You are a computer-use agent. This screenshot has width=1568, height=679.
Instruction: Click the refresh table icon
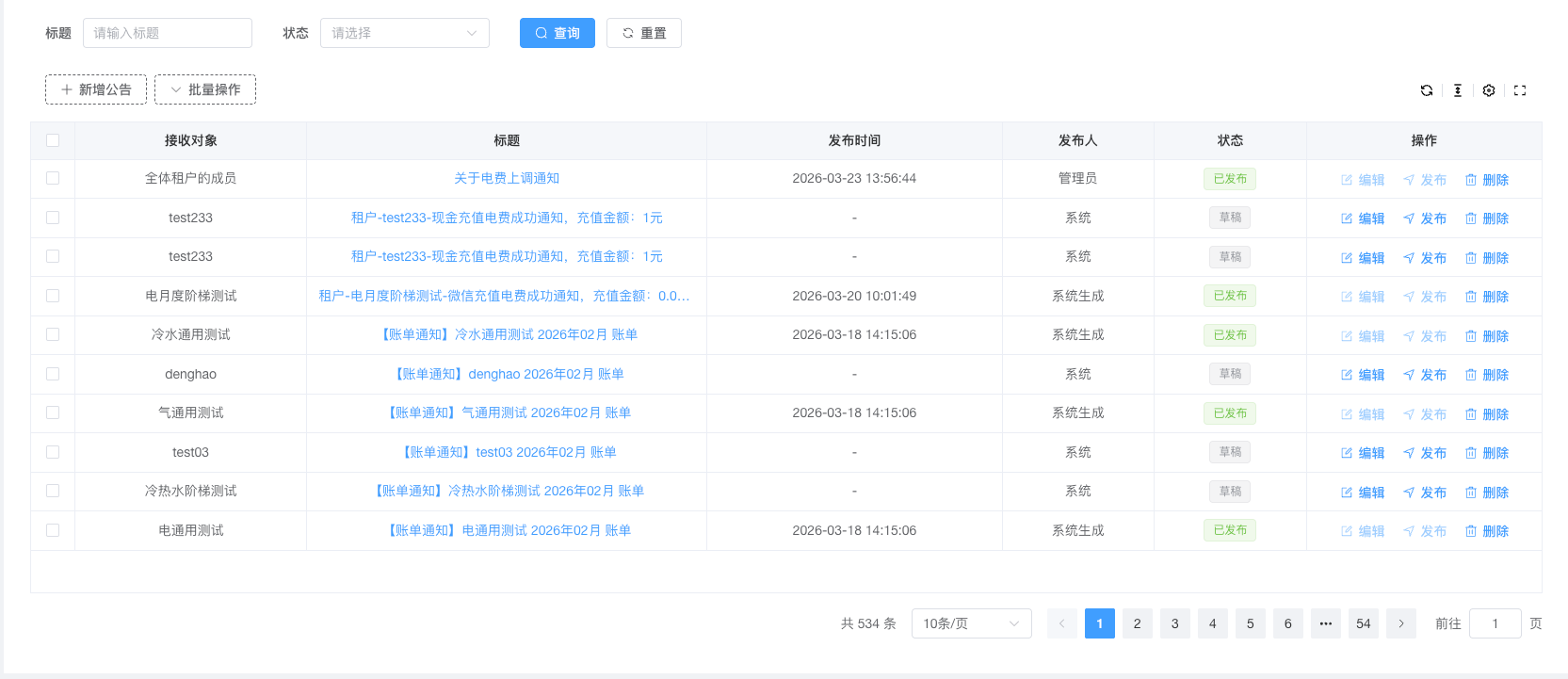(x=1427, y=90)
